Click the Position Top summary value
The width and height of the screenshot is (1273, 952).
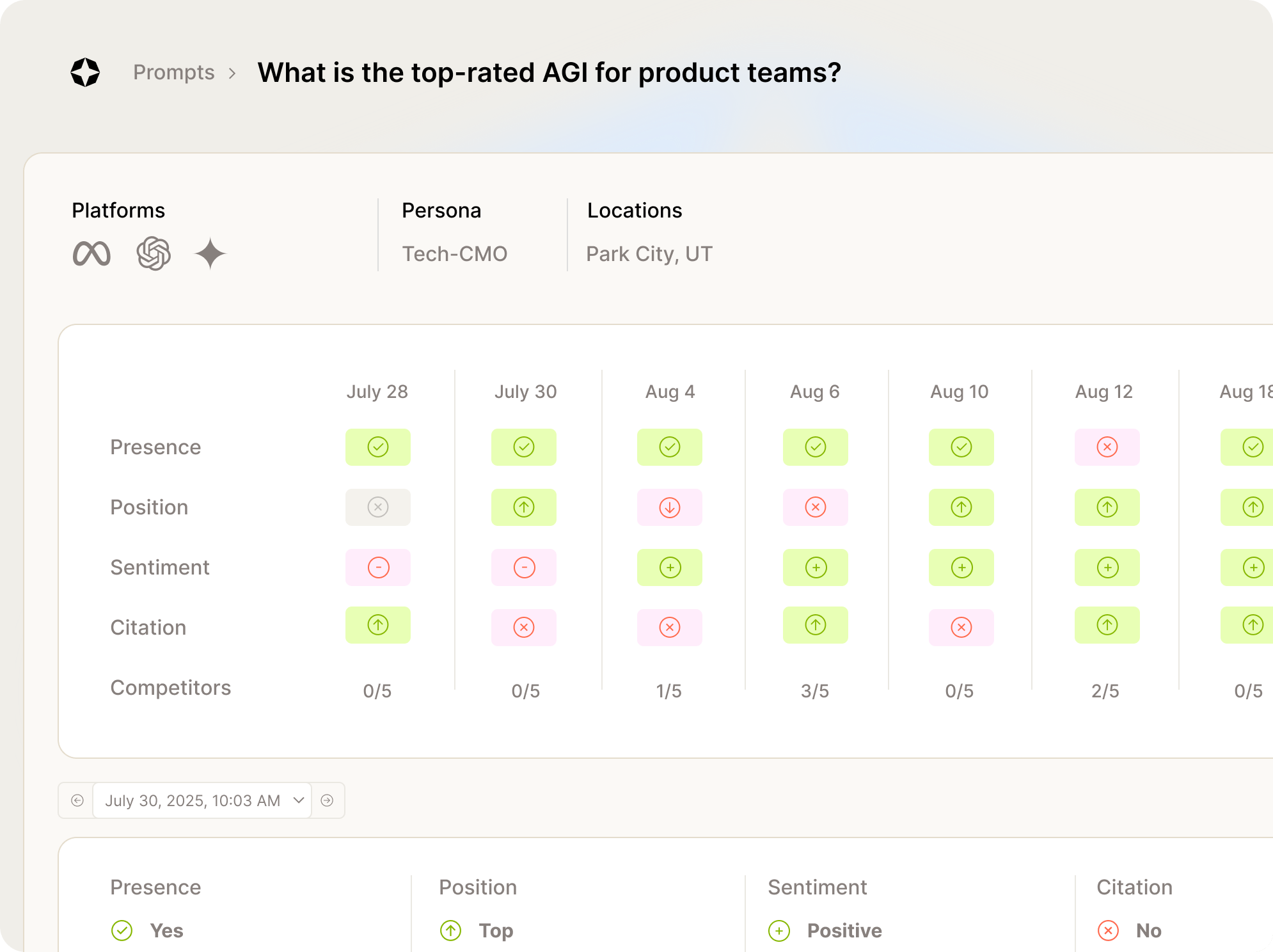tap(496, 931)
